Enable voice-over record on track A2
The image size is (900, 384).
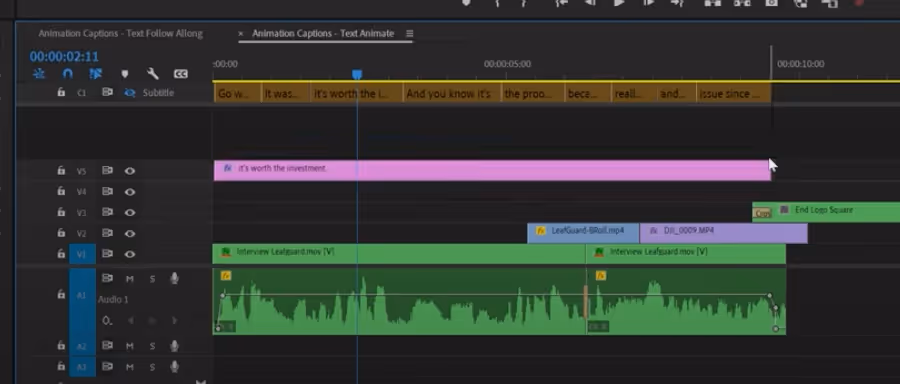tap(174, 346)
